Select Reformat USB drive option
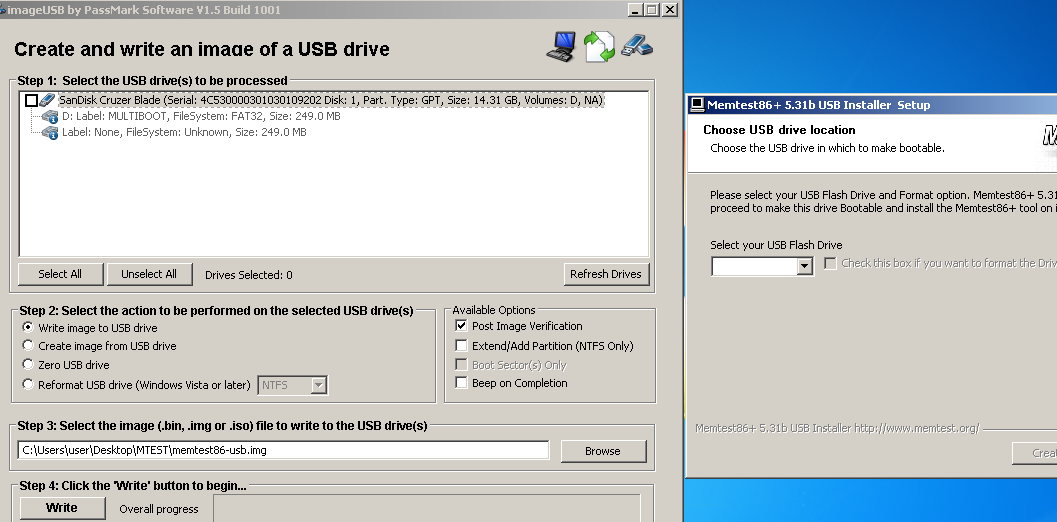 [28, 384]
